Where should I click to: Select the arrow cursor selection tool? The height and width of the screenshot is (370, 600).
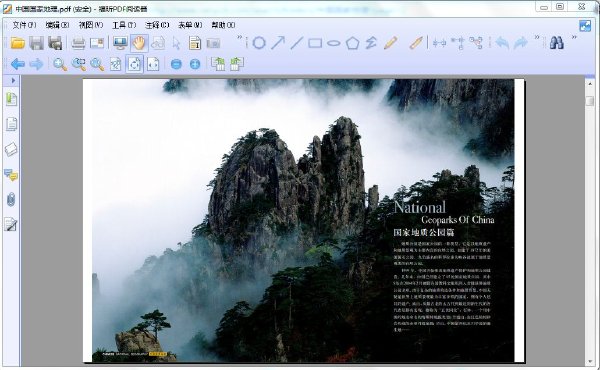[176, 43]
